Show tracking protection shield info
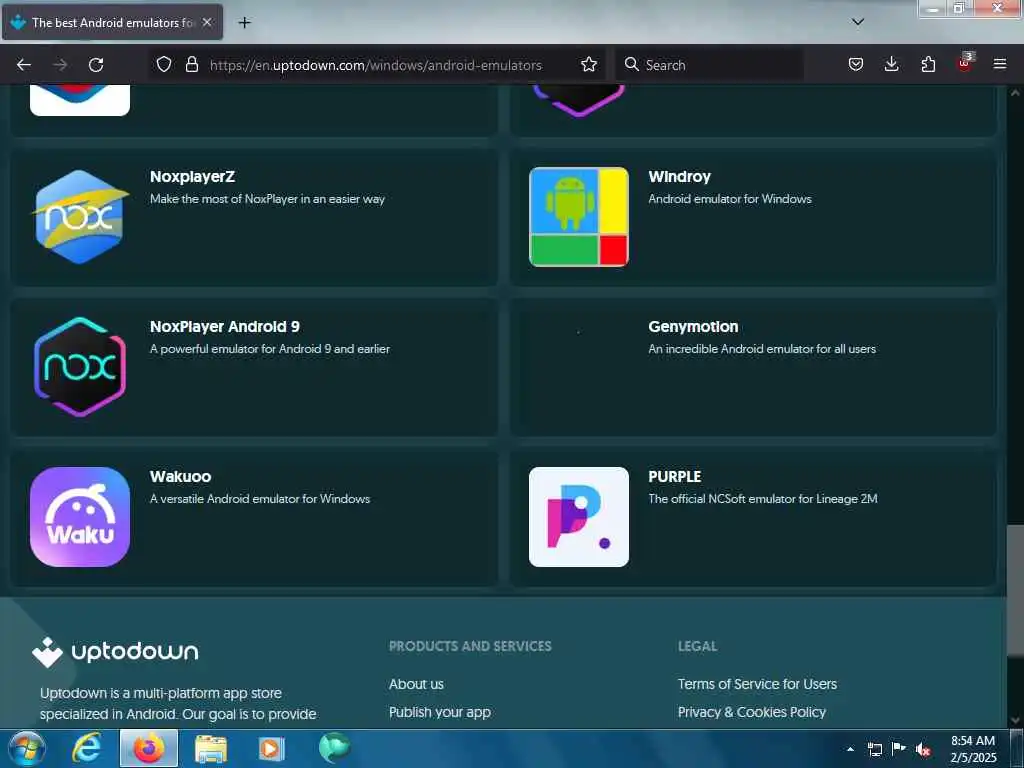Image resolution: width=1024 pixels, height=768 pixels. (x=164, y=65)
